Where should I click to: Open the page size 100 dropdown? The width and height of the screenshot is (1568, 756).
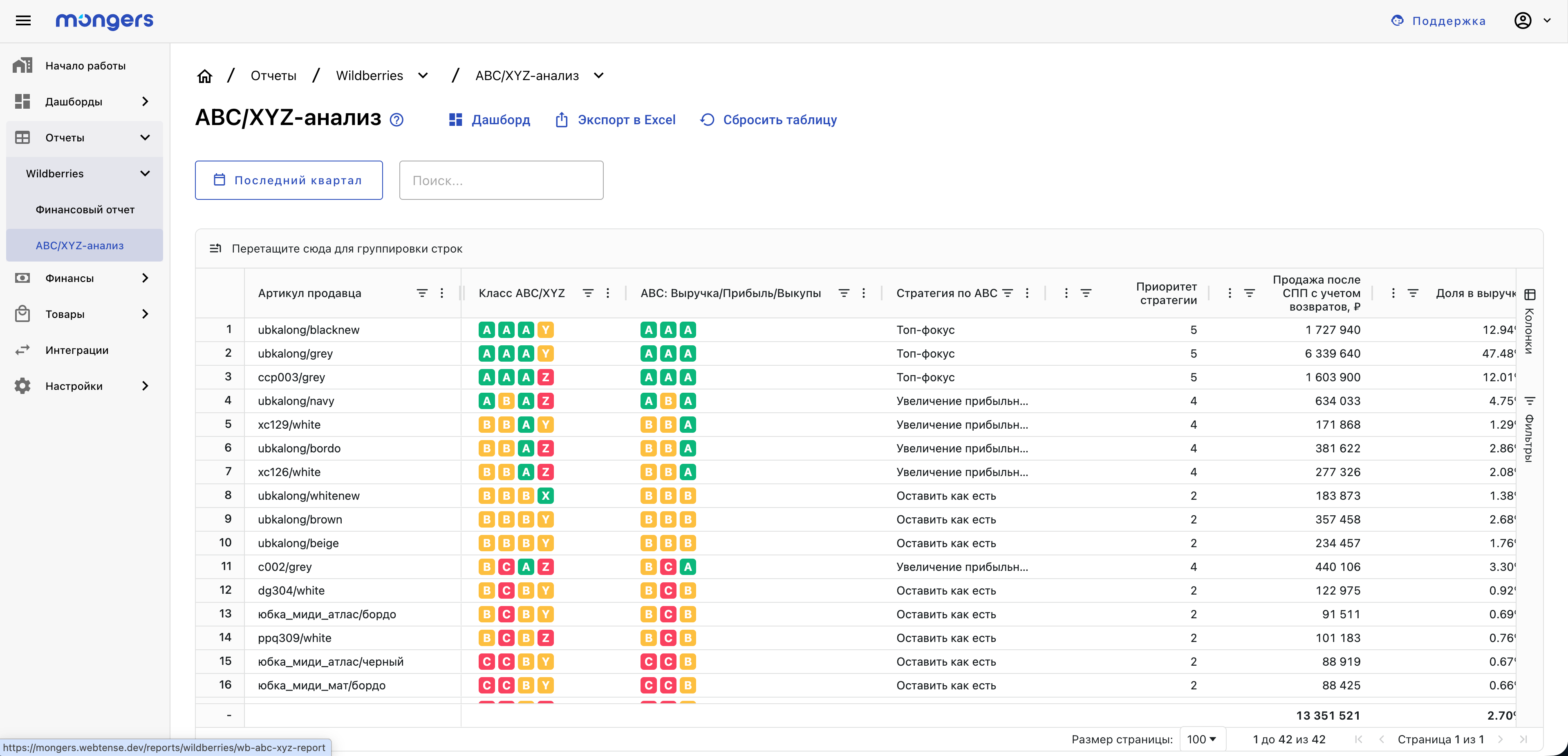point(1202,739)
